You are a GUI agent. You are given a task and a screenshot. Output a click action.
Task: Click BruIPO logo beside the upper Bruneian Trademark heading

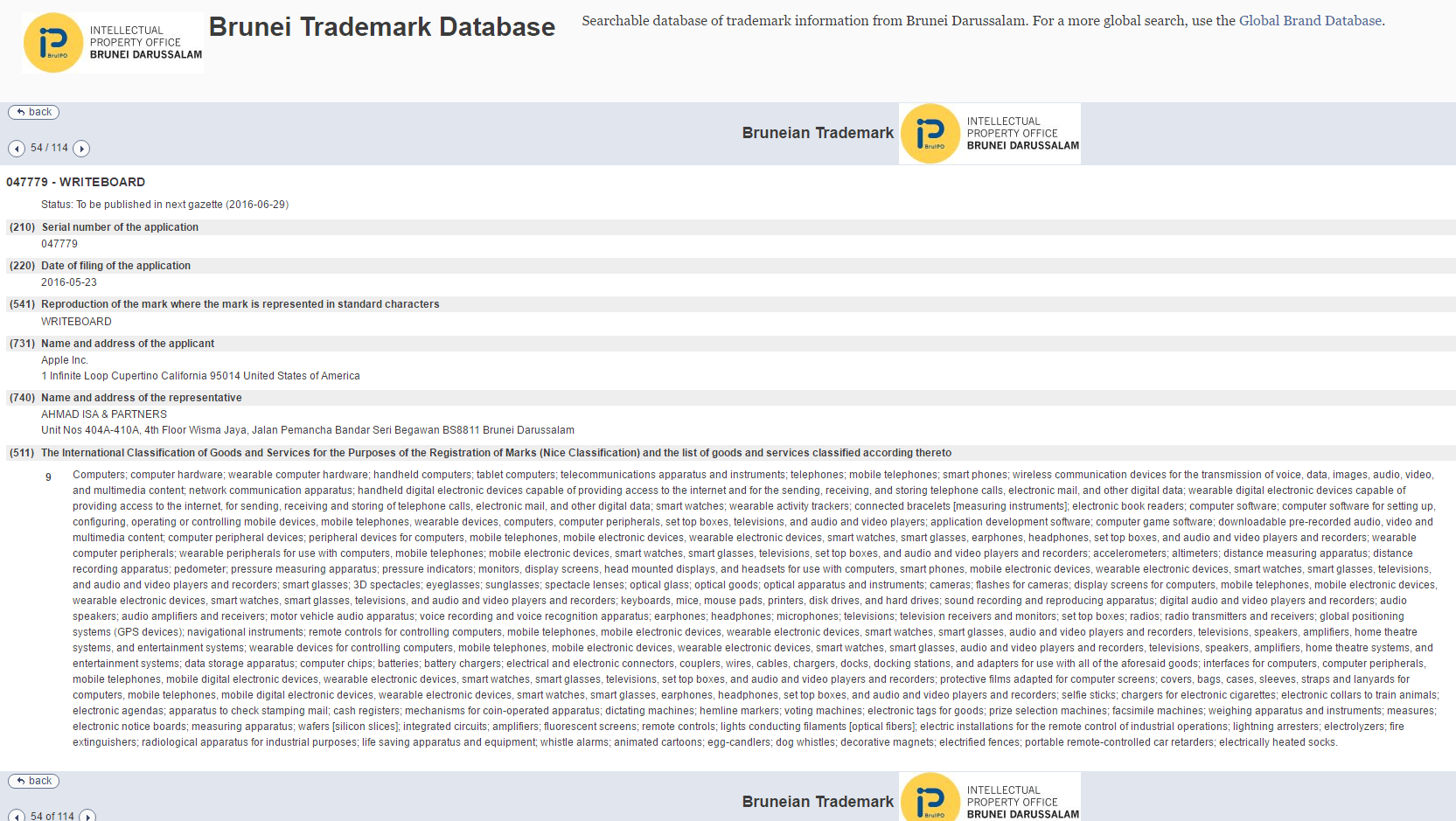990,134
